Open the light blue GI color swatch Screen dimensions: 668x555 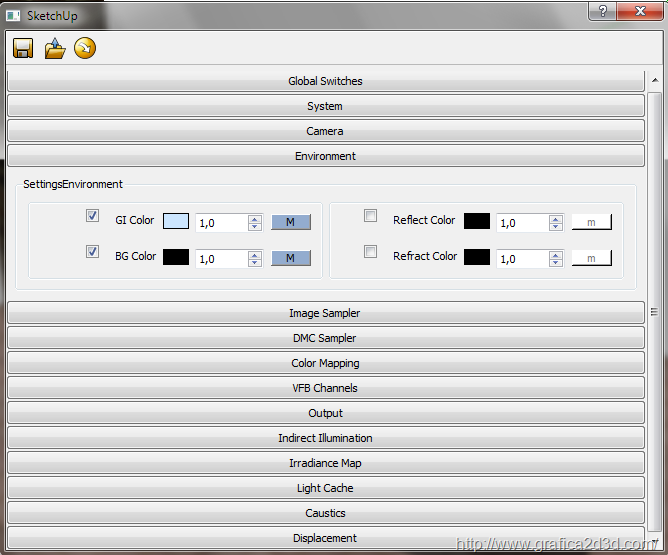(176, 222)
